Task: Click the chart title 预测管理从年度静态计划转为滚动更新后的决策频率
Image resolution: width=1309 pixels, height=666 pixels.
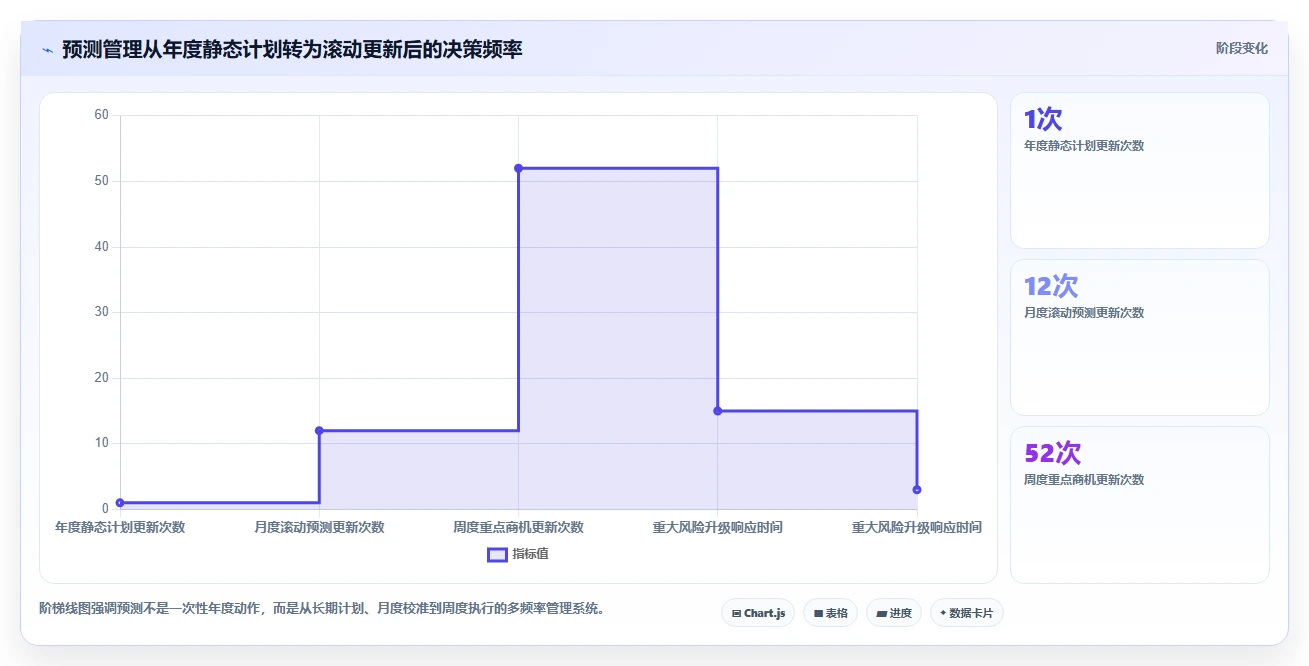Action: [x=292, y=49]
